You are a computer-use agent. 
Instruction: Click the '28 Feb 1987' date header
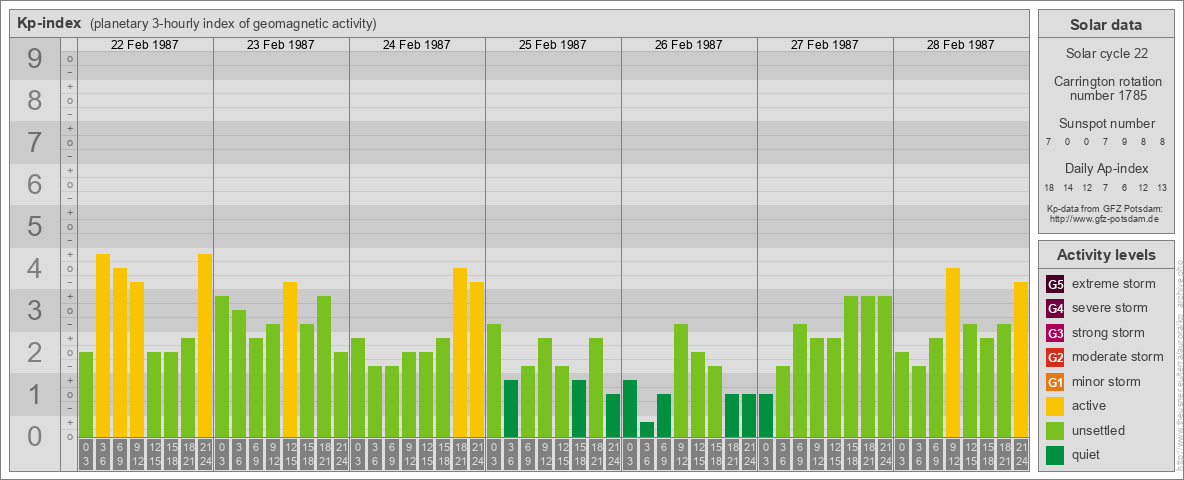[960, 45]
